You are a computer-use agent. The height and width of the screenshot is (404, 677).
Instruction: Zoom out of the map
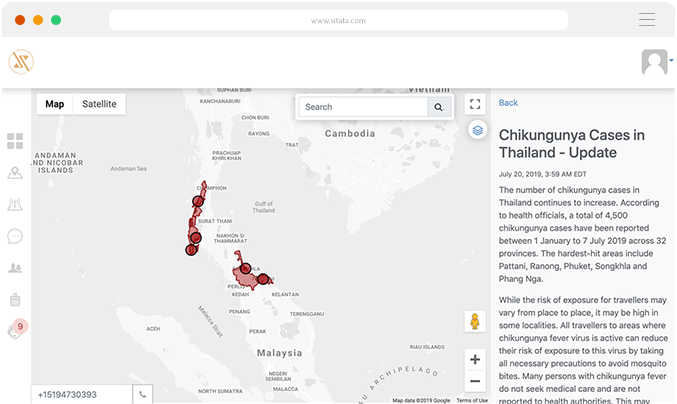475,381
